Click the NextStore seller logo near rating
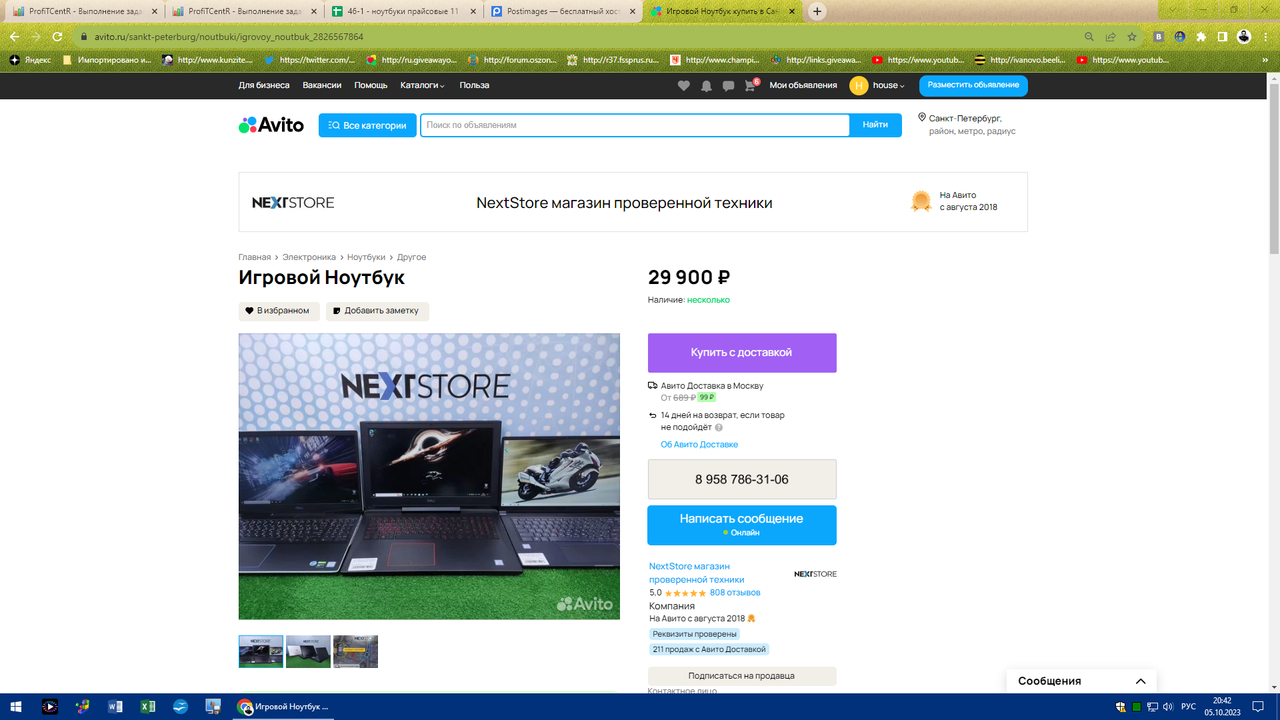The height and width of the screenshot is (720, 1280). click(x=815, y=574)
